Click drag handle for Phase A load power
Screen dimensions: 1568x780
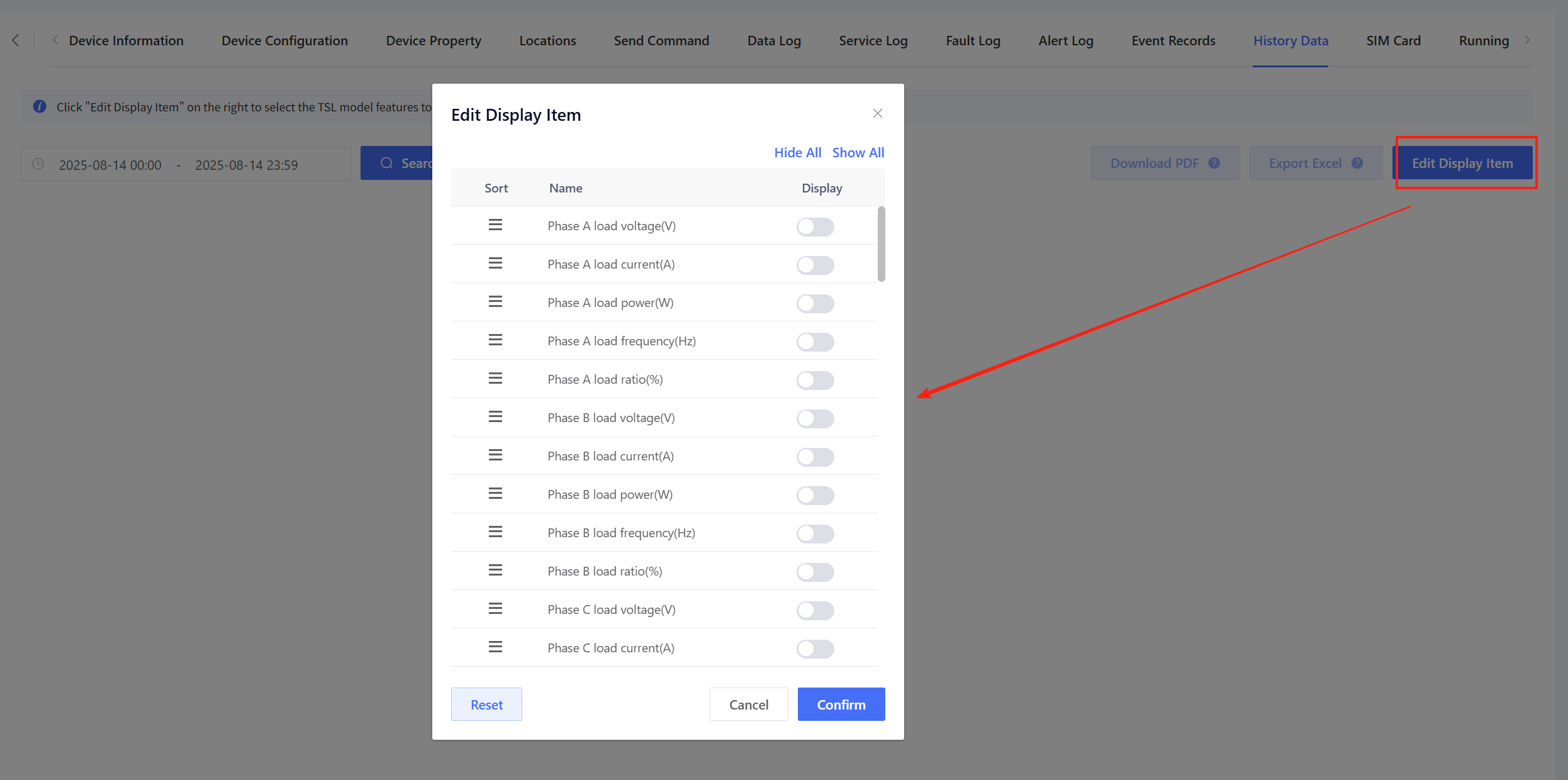[495, 302]
